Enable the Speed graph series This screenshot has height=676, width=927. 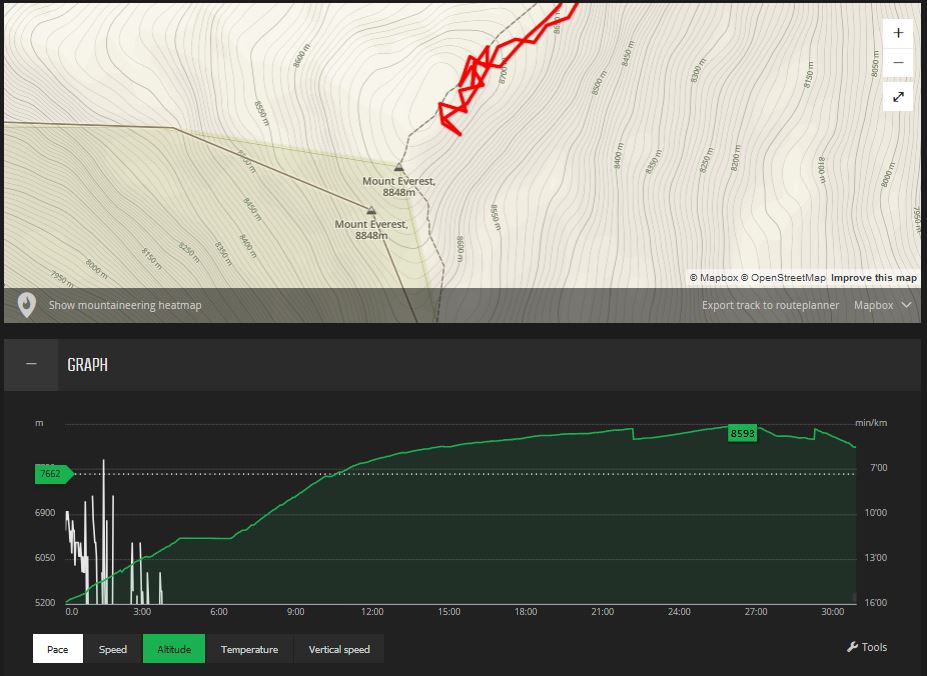113,649
